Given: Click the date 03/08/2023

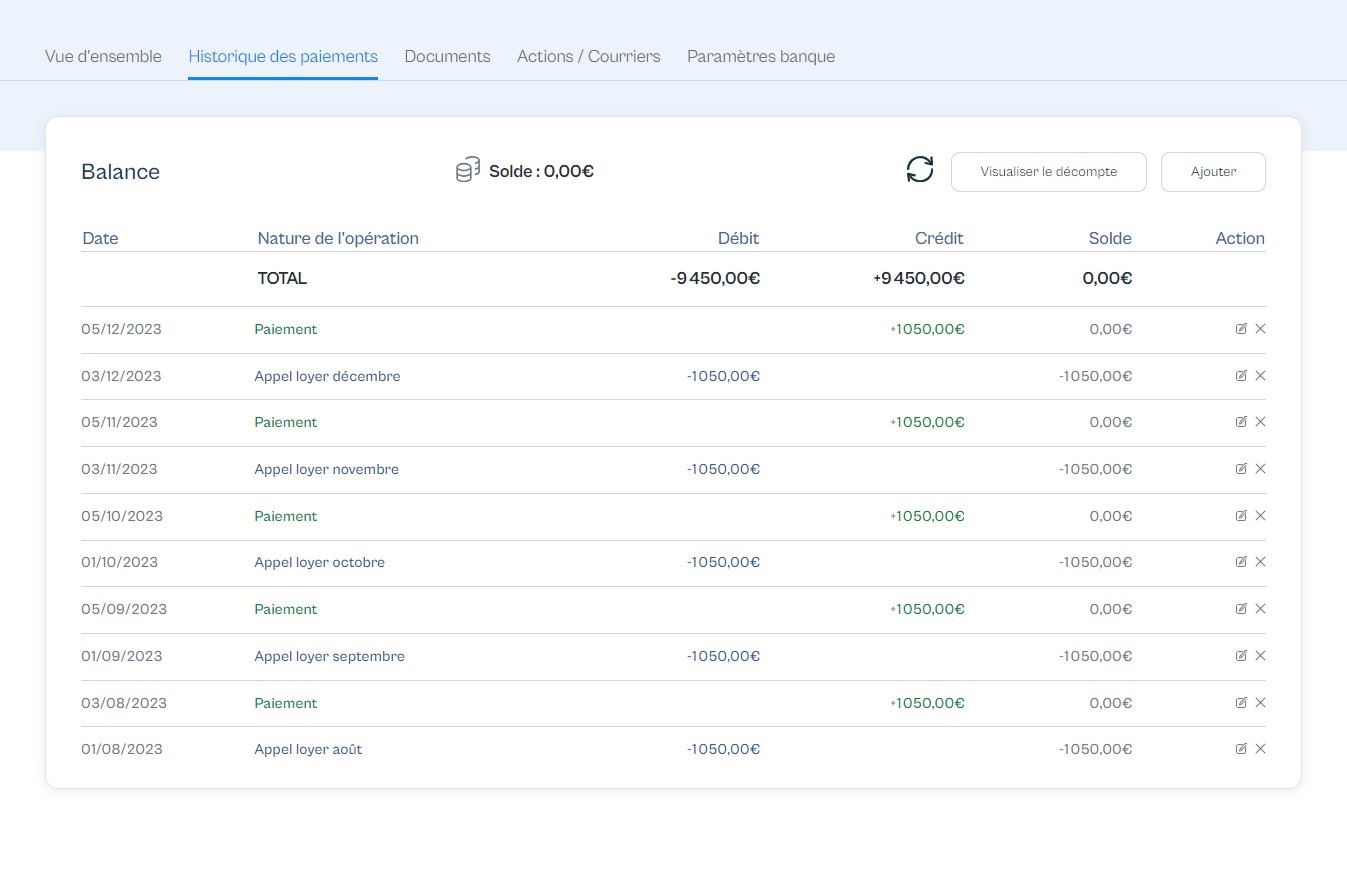Looking at the screenshot, I should (124, 703).
